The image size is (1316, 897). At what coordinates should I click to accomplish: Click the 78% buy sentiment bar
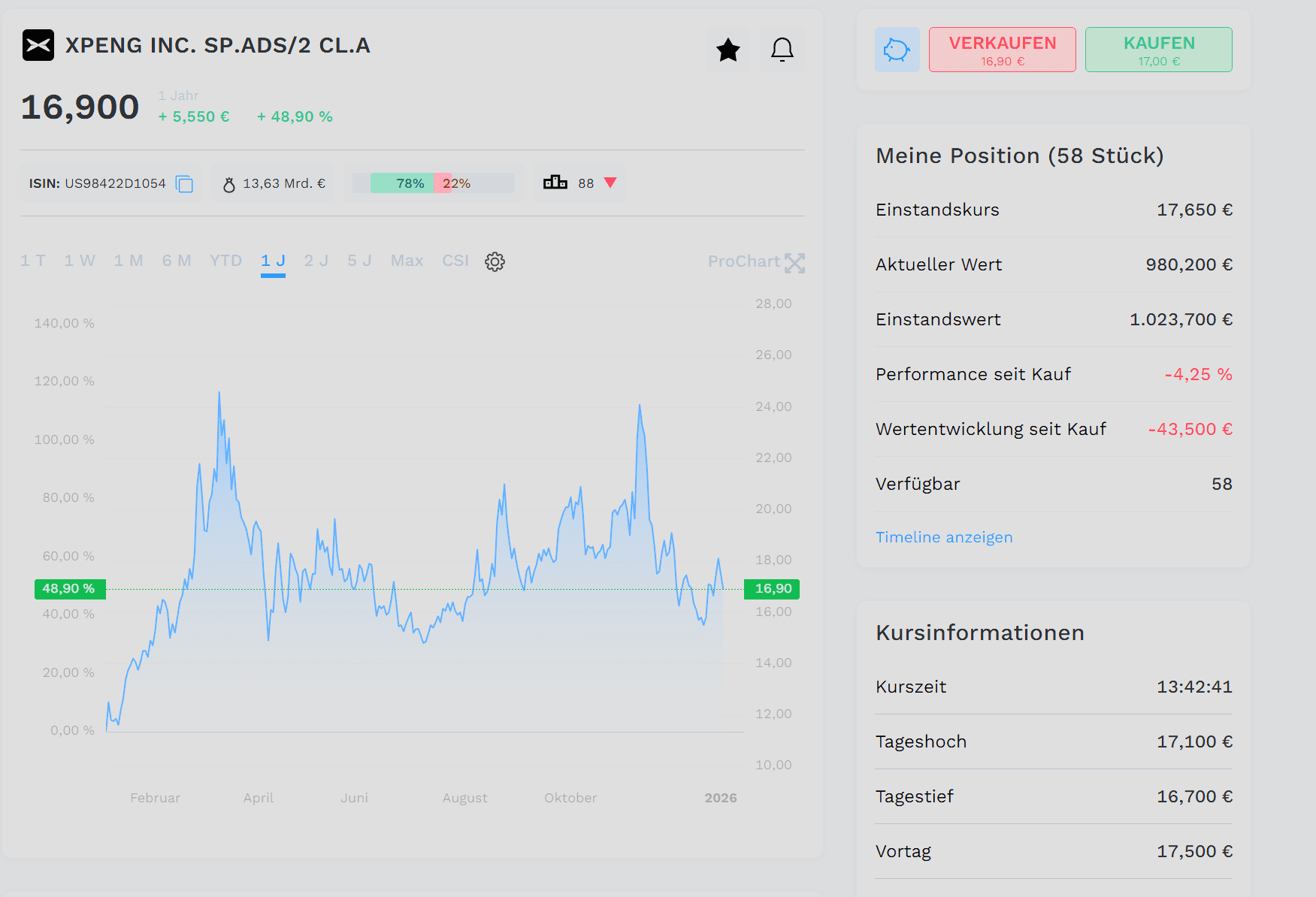click(402, 183)
